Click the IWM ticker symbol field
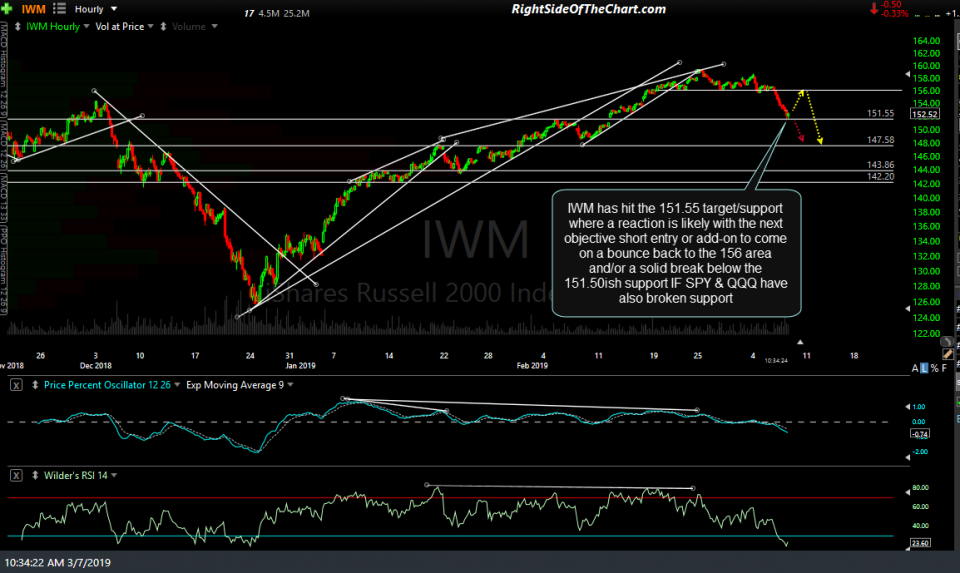This screenshot has width=960, height=573. point(34,9)
